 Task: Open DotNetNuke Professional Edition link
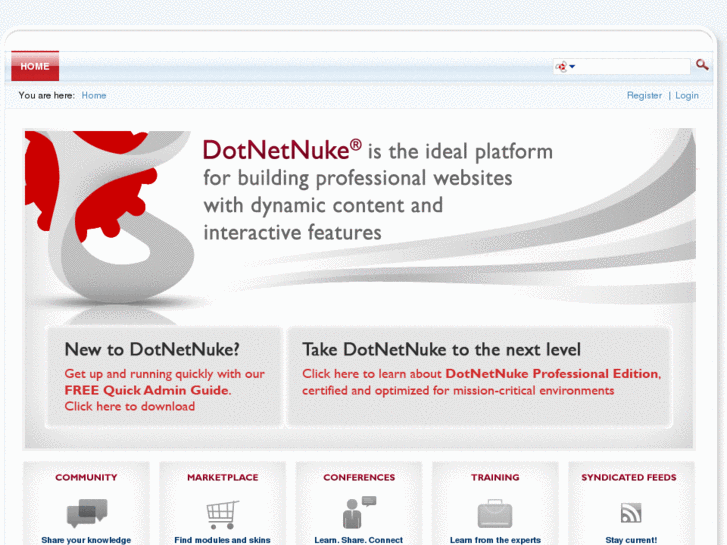(x=553, y=373)
